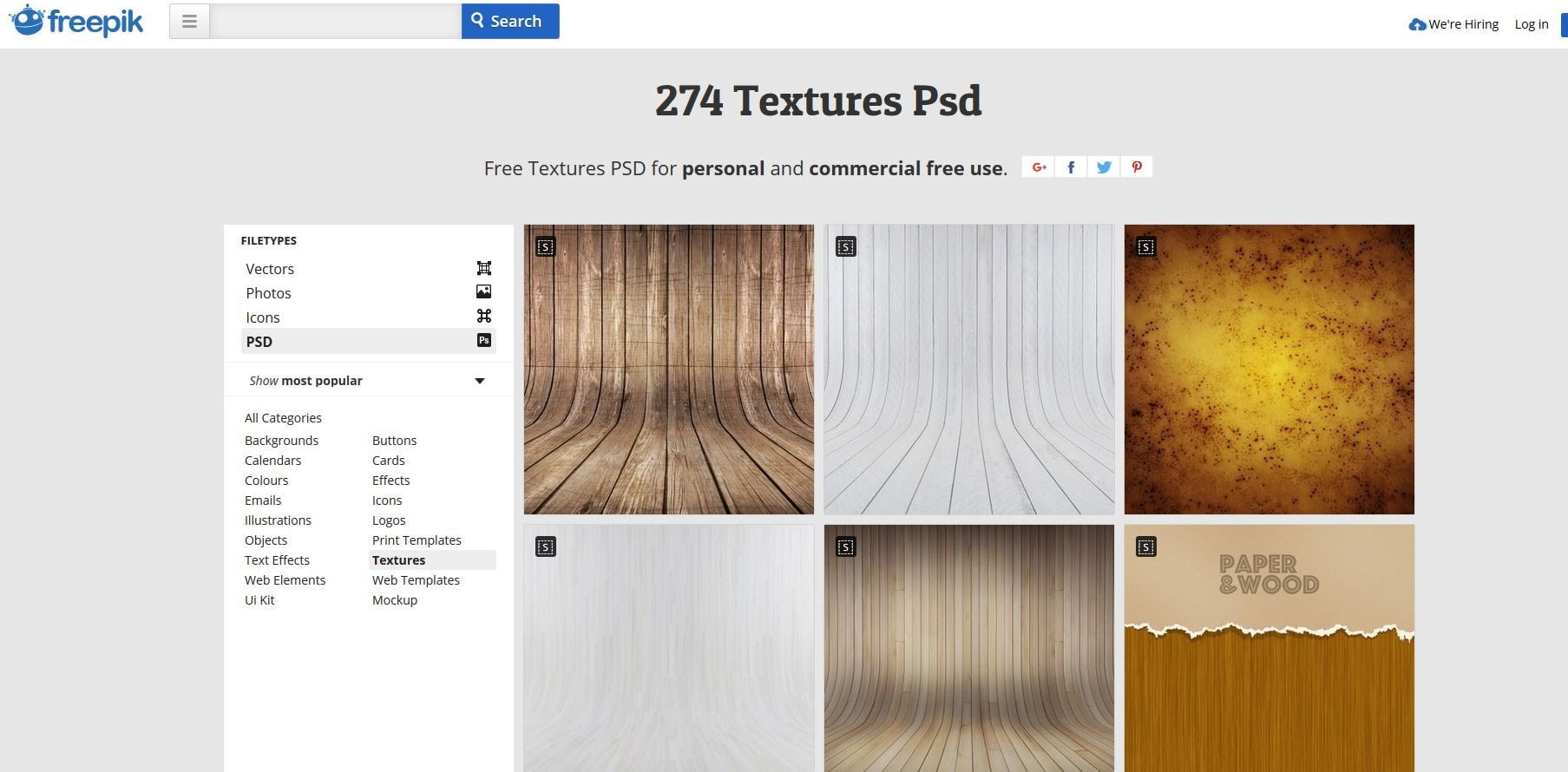The image size is (1568, 772).
Task: Open the Ui Kit category
Action: [259, 600]
